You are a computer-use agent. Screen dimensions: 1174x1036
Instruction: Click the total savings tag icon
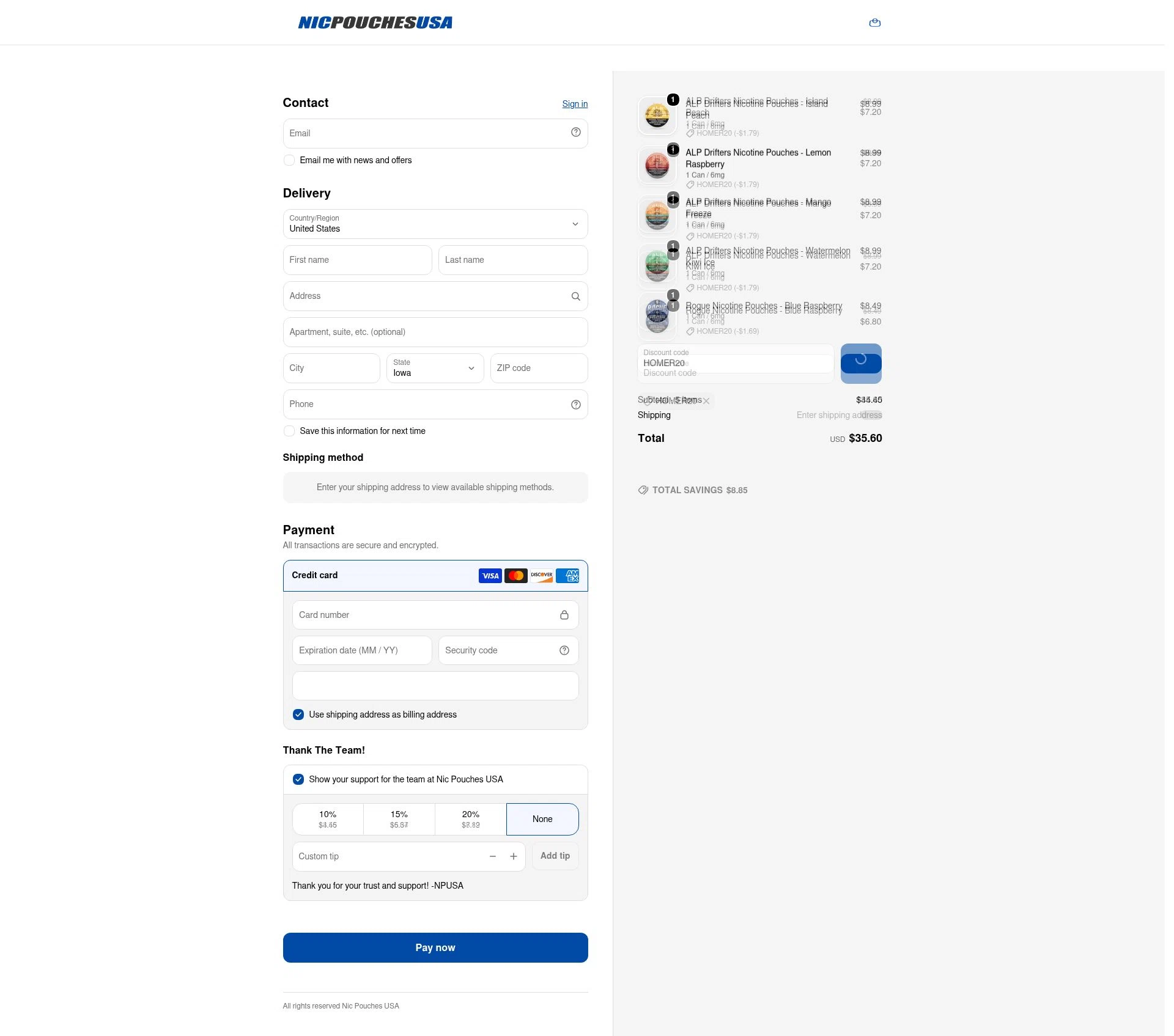643,490
